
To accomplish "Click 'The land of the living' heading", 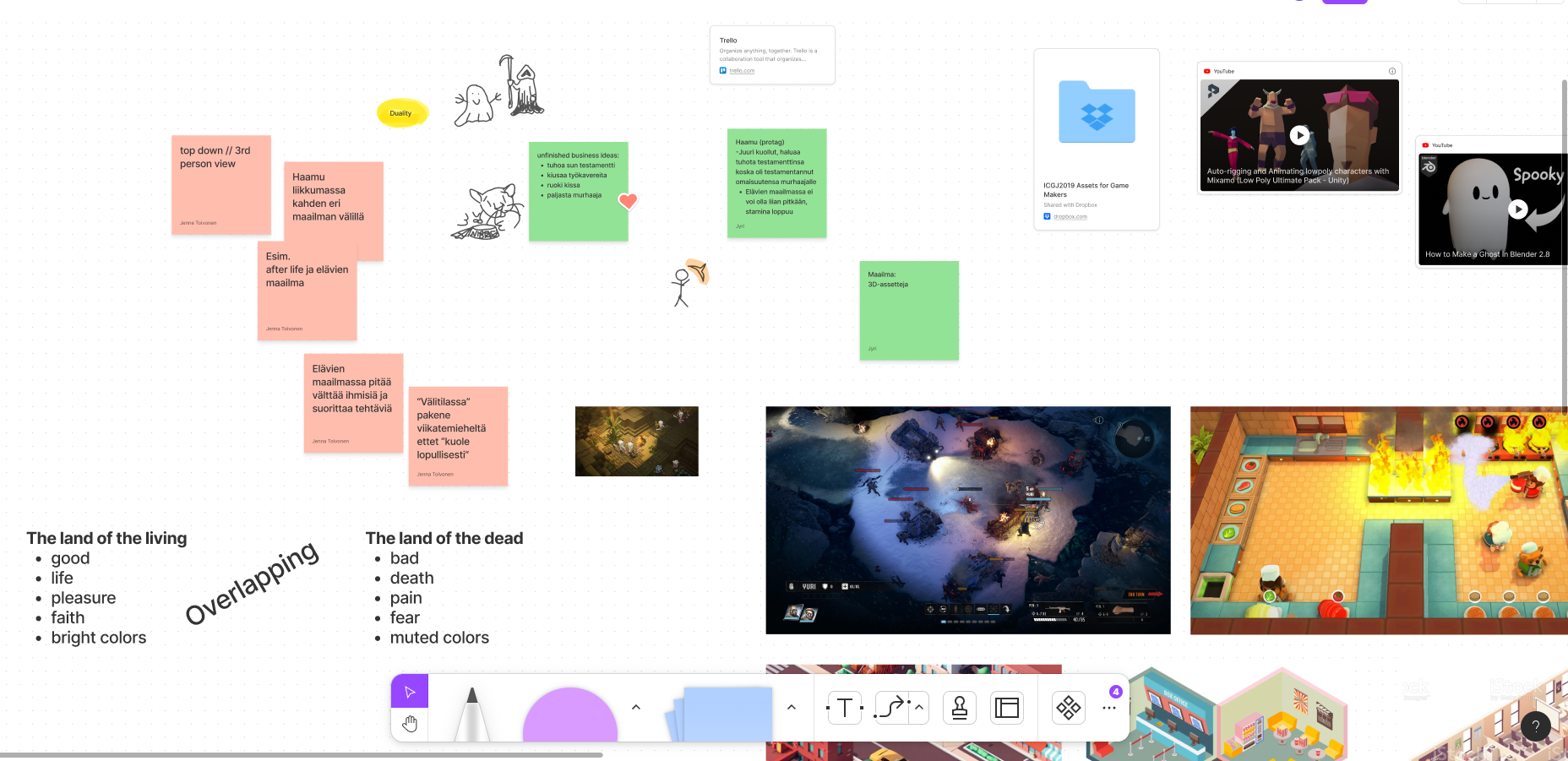I will (x=106, y=538).
